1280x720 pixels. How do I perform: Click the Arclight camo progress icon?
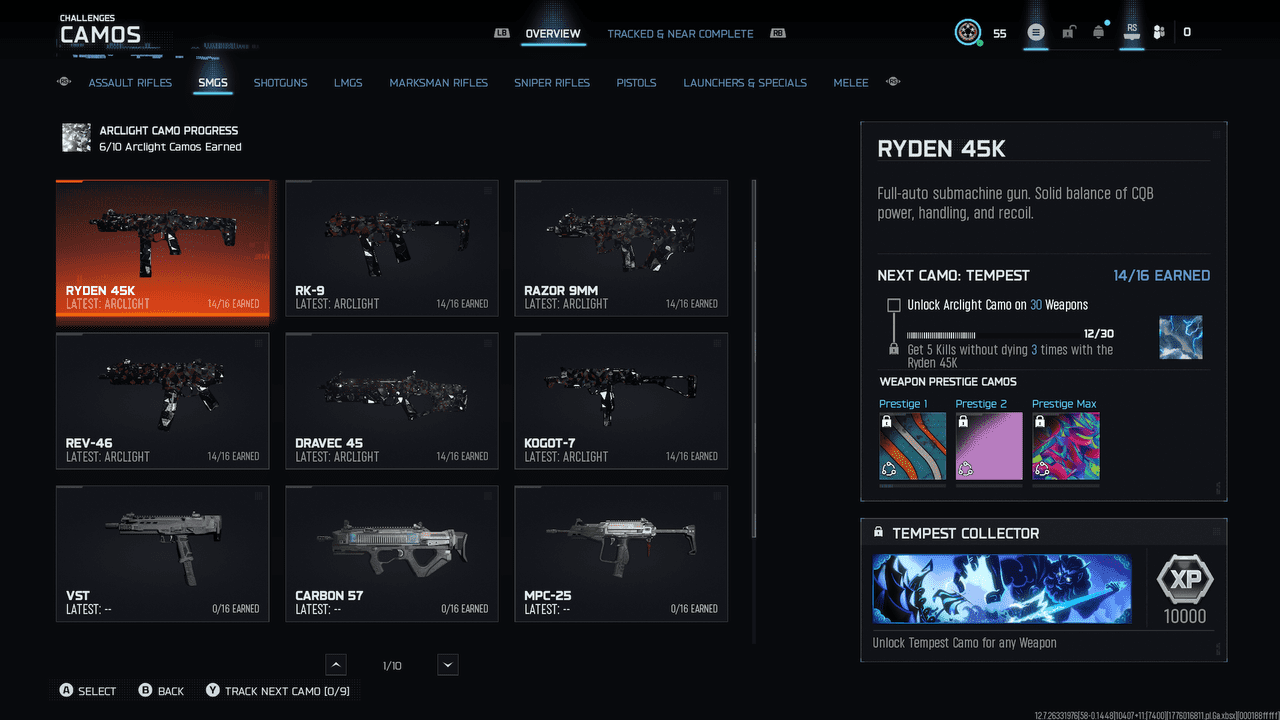[76, 138]
